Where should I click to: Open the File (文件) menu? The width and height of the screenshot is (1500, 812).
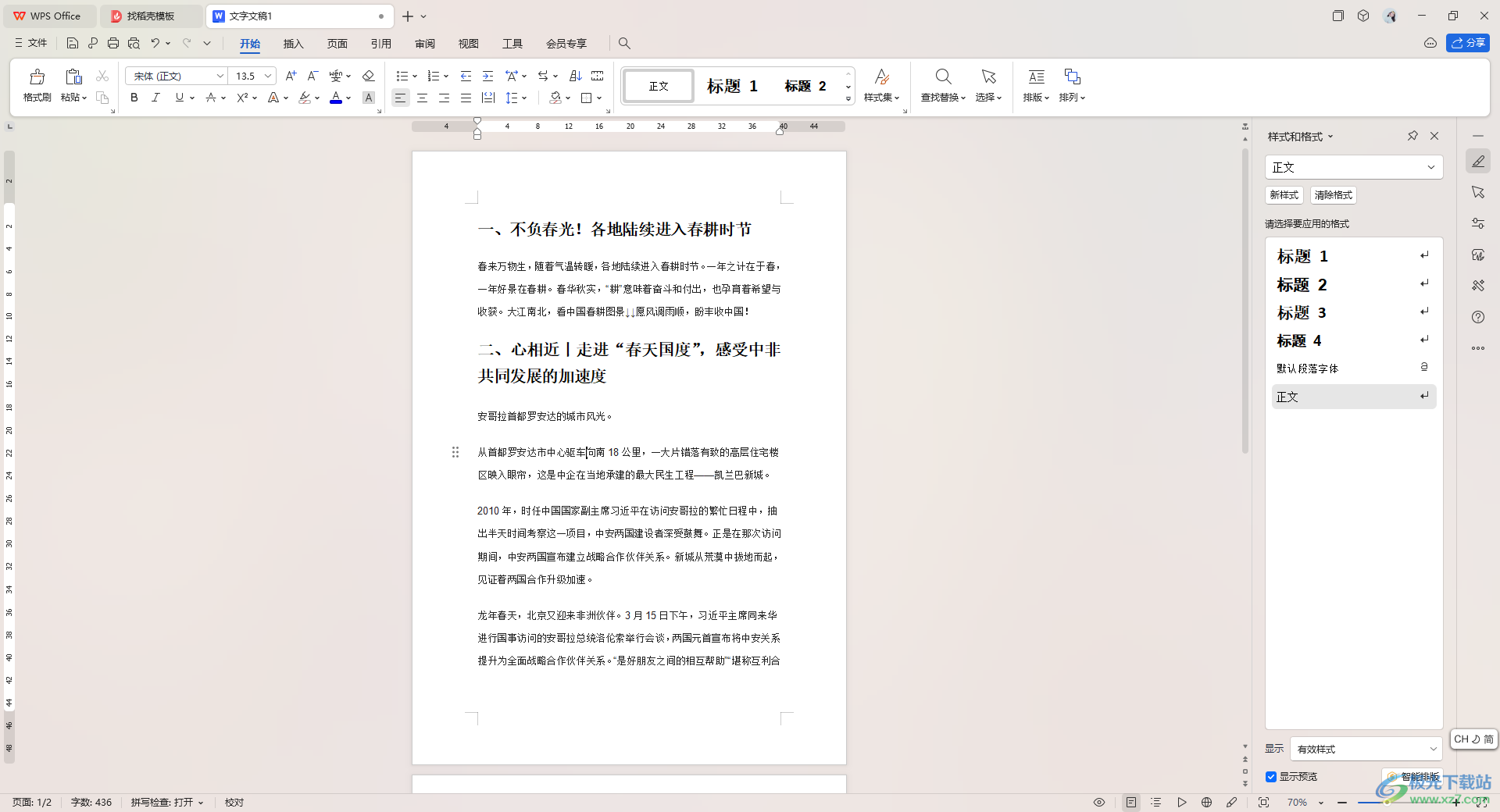[x=31, y=43]
